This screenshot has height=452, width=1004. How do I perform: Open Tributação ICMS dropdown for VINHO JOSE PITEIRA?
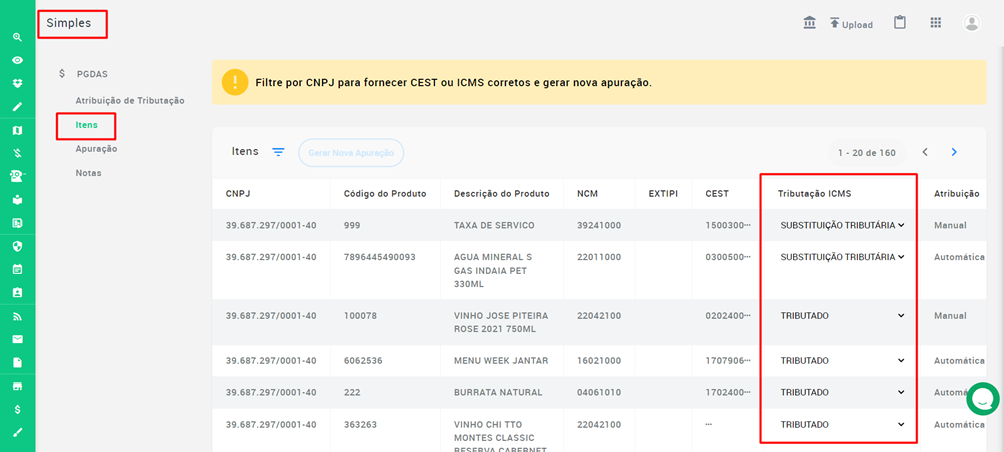tap(842, 316)
